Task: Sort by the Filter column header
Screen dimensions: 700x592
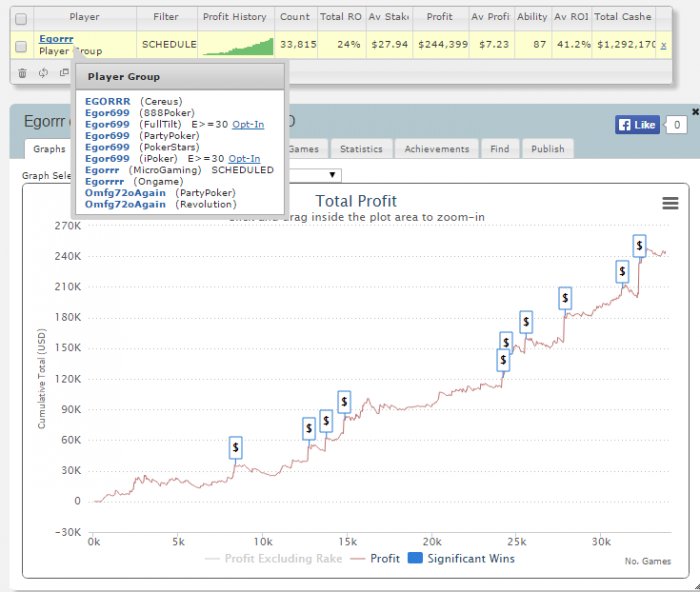Action: tap(166, 17)
